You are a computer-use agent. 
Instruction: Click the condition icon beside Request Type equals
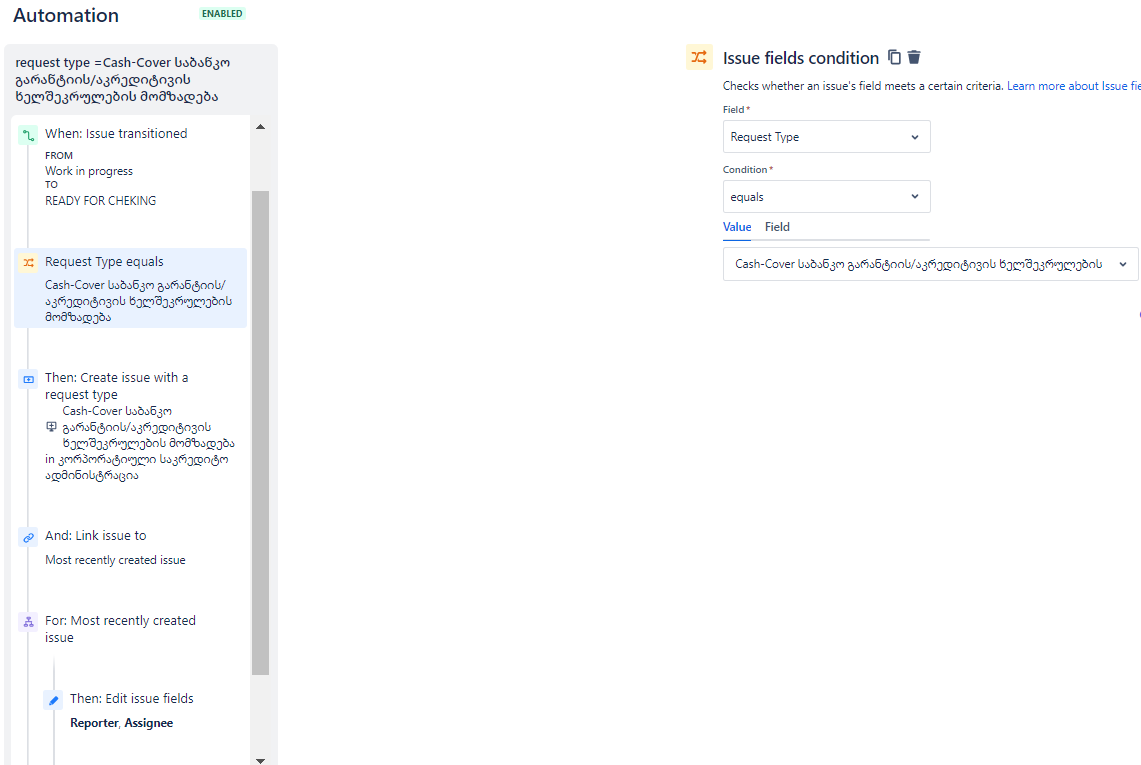pos(27,260)
